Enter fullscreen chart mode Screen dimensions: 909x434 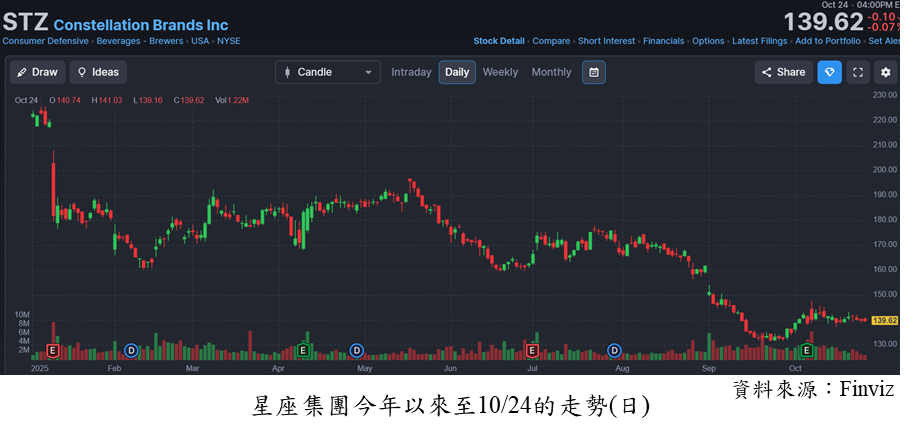coord(857,72)
